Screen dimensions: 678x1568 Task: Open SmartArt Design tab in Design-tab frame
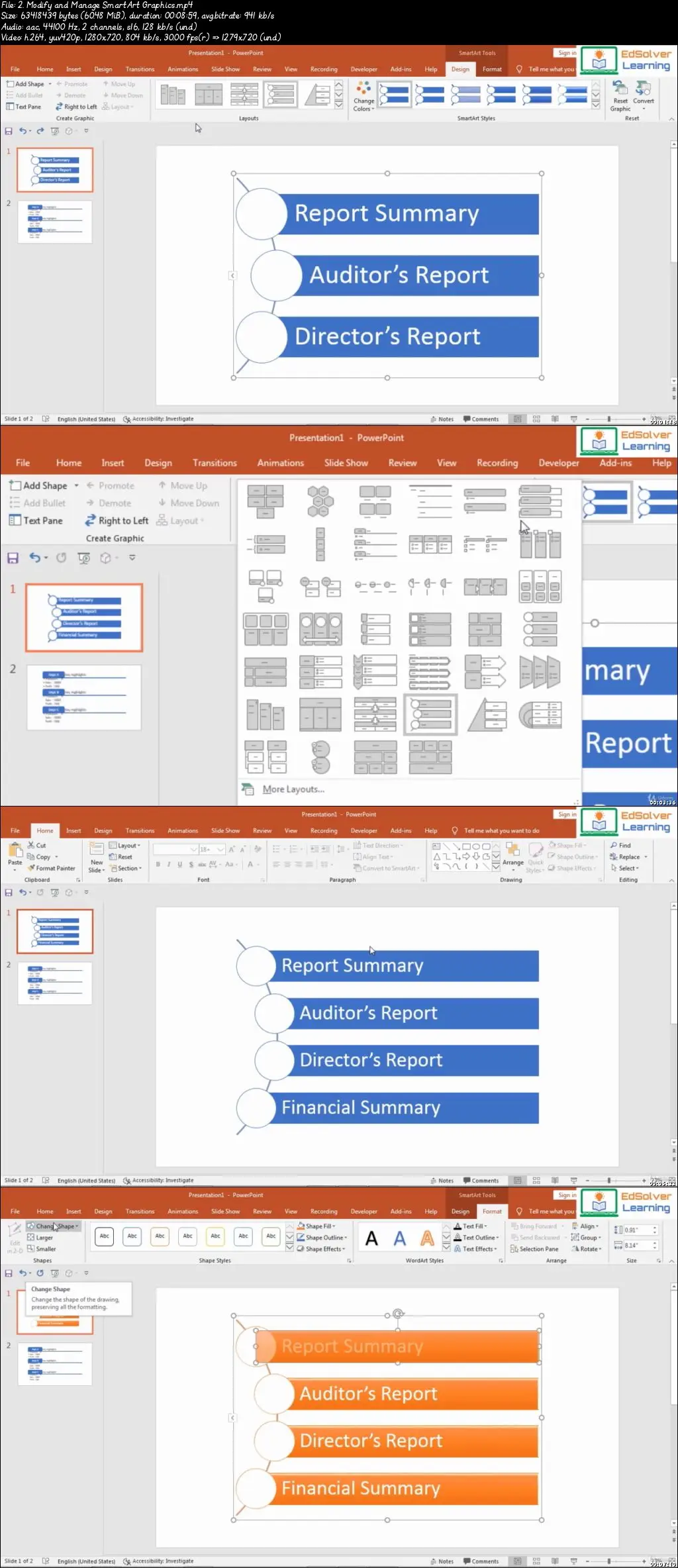pyautogui.click(x=460, y=69)
